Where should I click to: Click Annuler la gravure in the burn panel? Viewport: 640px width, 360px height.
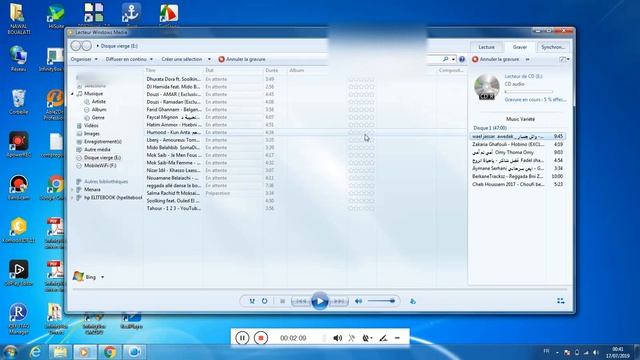coord(496,59)
